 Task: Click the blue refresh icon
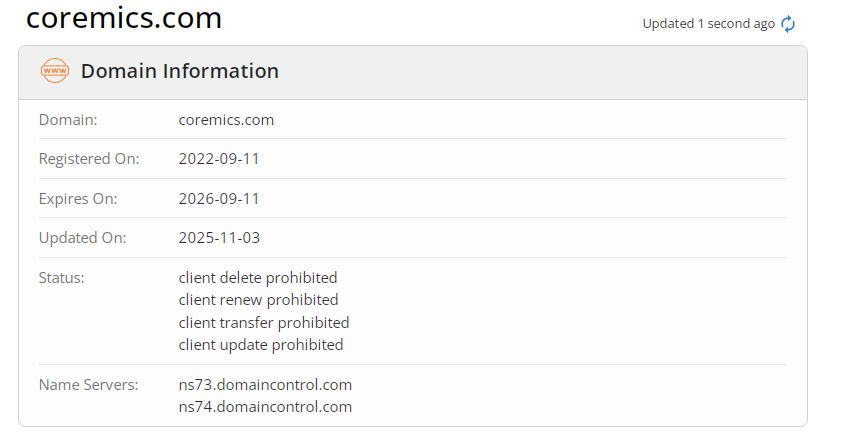(x=788, y=24)
